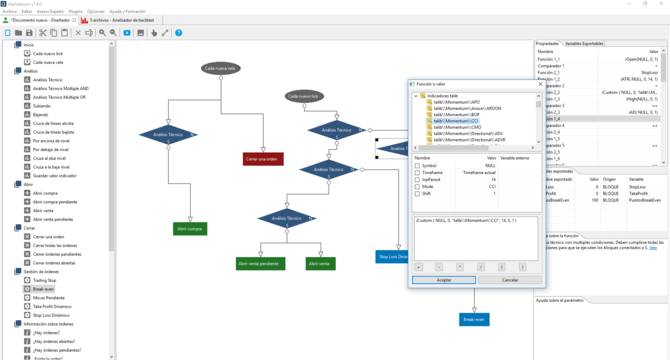This screenshot has width=670, height=360.
Task: Open the Opciones menu
Action: (x=96, y=12)
